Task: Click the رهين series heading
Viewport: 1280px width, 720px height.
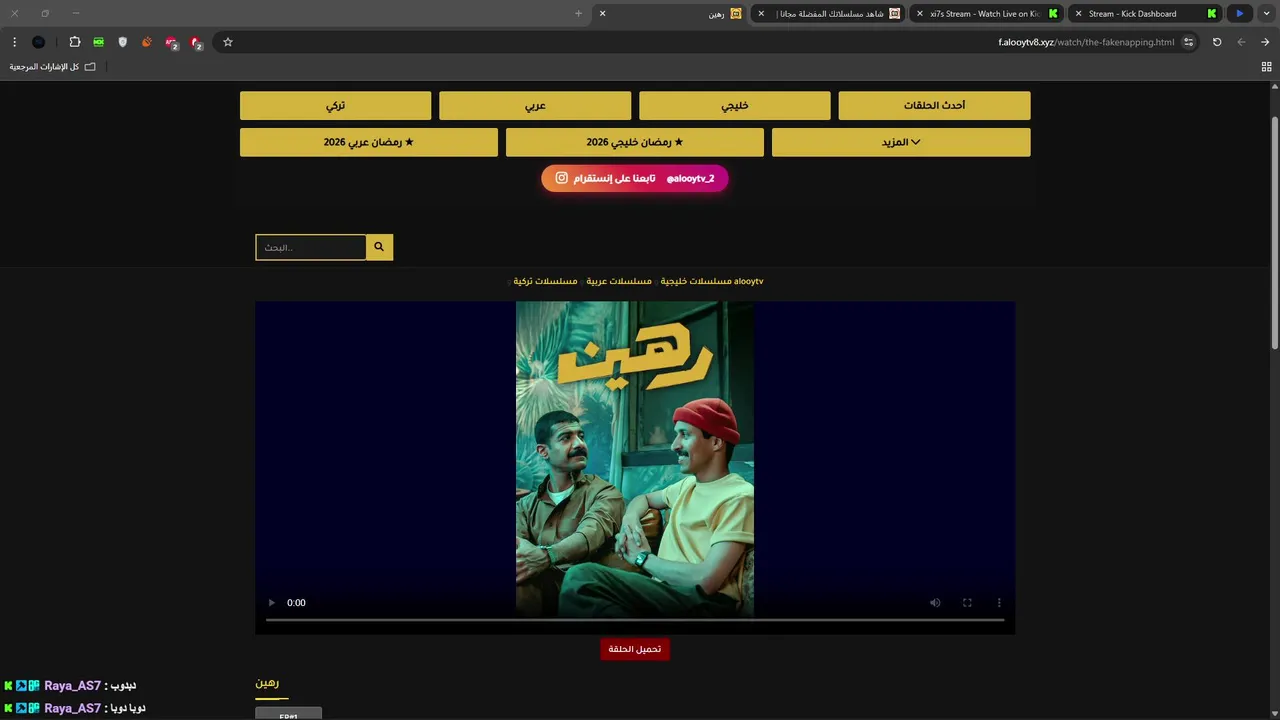Action: [267, 683]
